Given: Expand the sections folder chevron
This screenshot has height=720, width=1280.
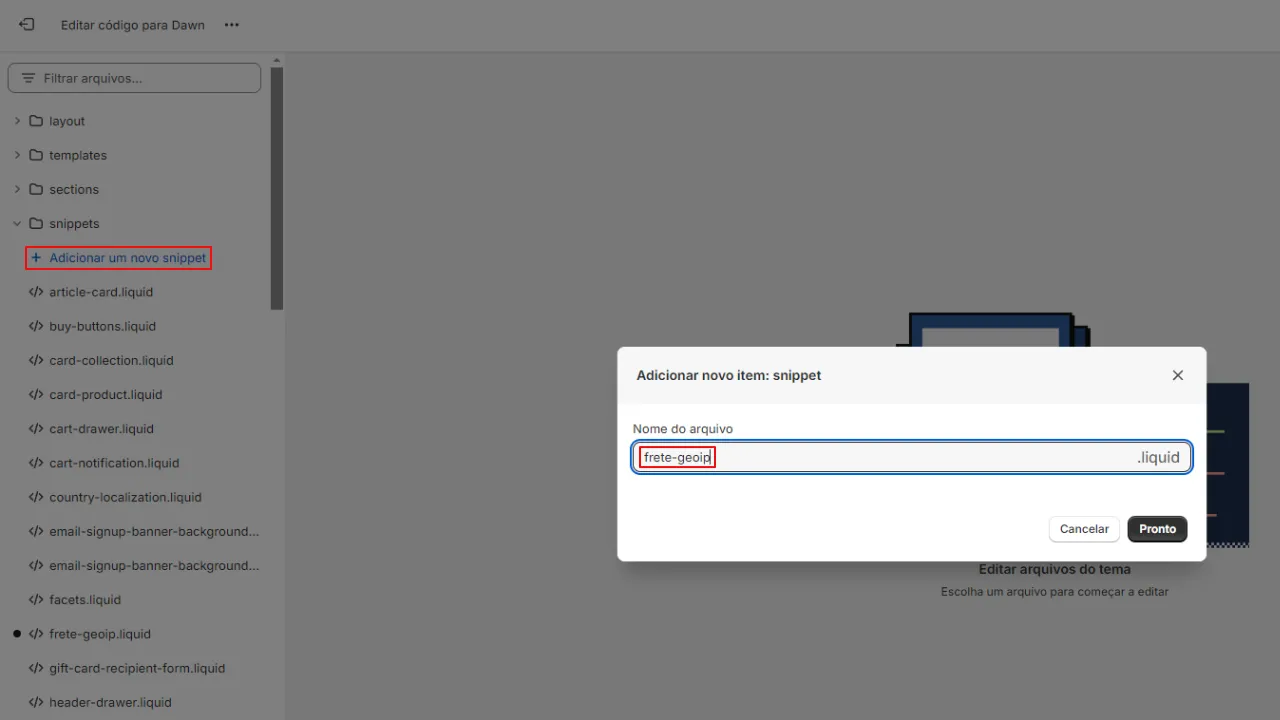Looking at the screenshot, I should pos(17,189).
